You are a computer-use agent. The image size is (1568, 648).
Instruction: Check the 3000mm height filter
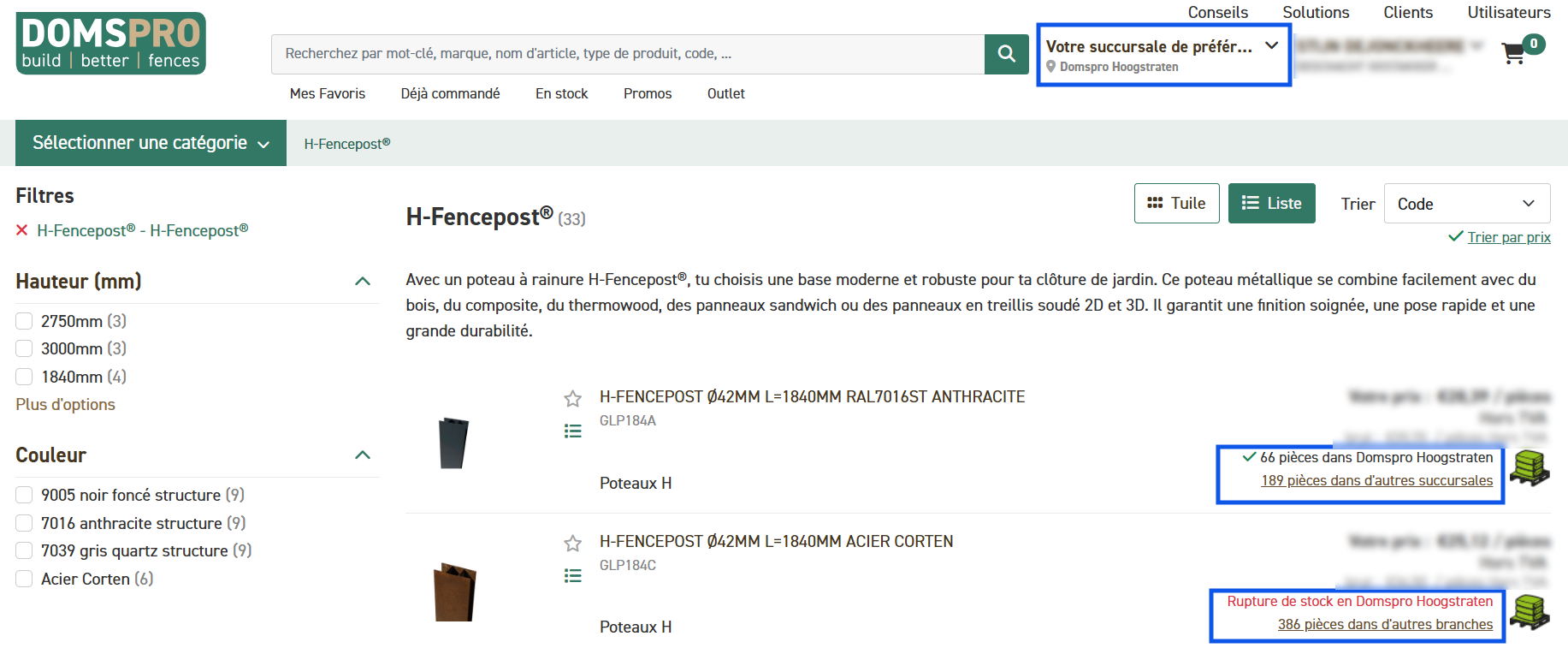tap(24, 348)
